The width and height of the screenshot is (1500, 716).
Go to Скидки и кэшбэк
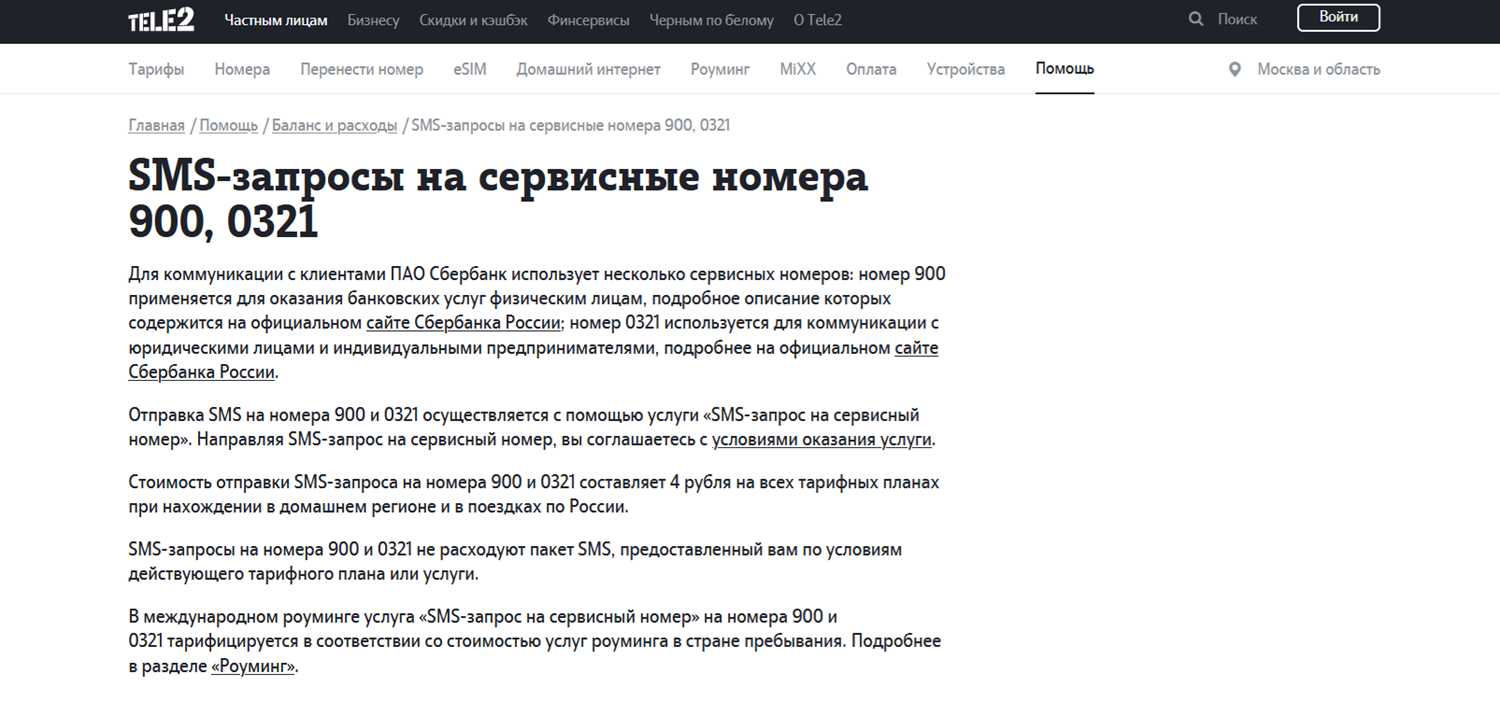(474, 20)
